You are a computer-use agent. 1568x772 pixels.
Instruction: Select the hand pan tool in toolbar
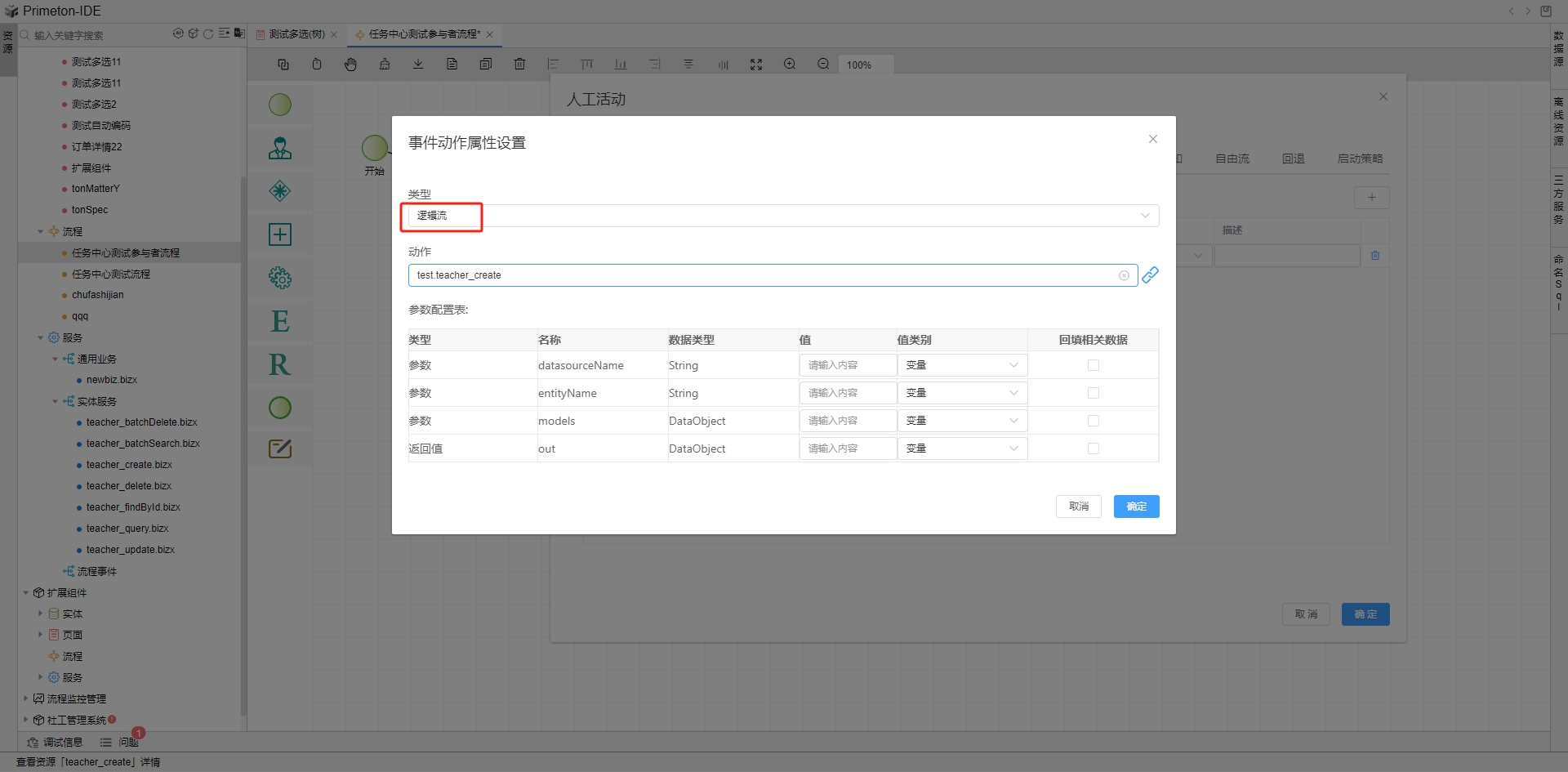click(x=350, y=65)
